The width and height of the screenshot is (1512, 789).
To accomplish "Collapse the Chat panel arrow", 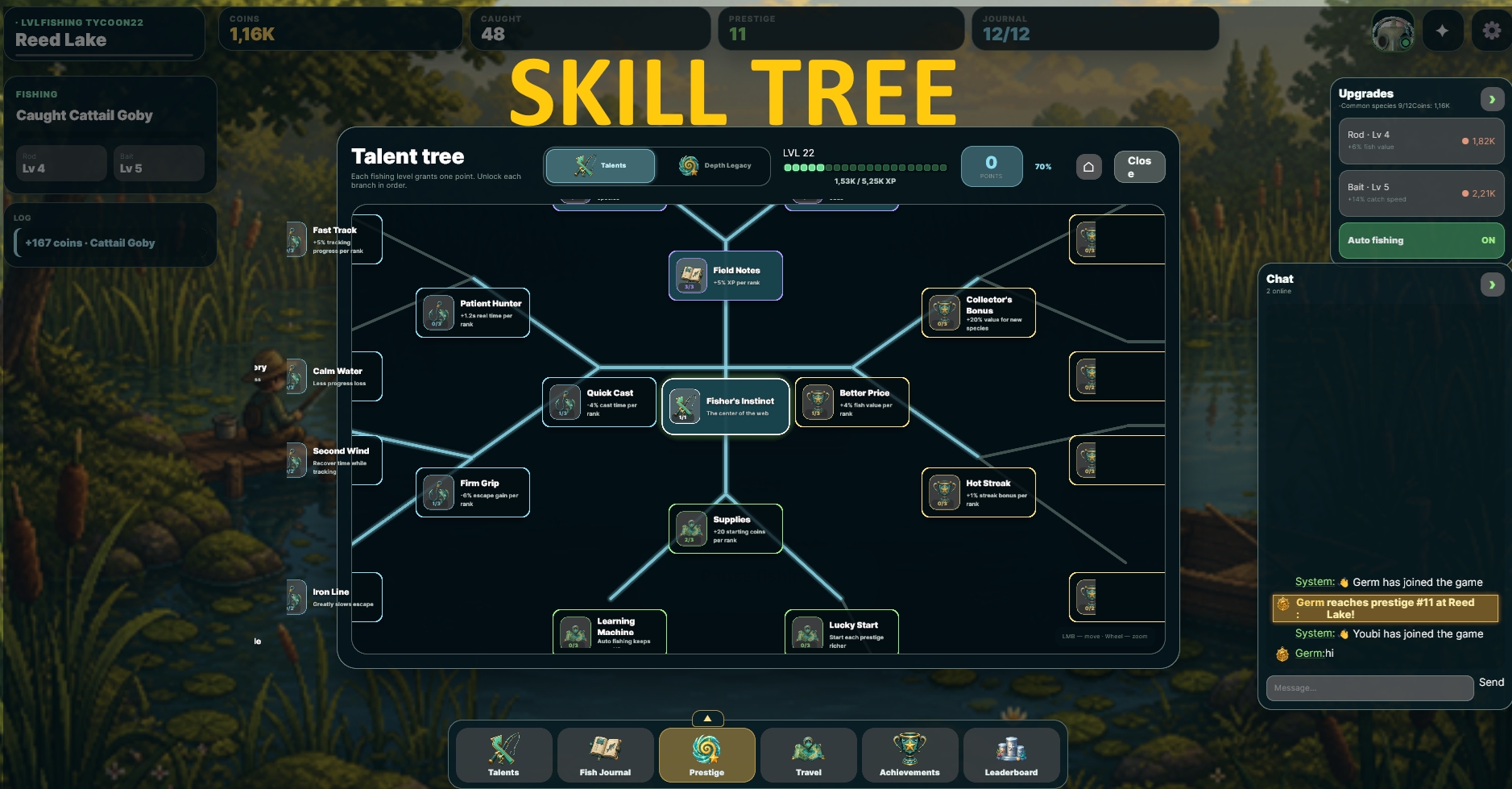I will point(1492,284).
